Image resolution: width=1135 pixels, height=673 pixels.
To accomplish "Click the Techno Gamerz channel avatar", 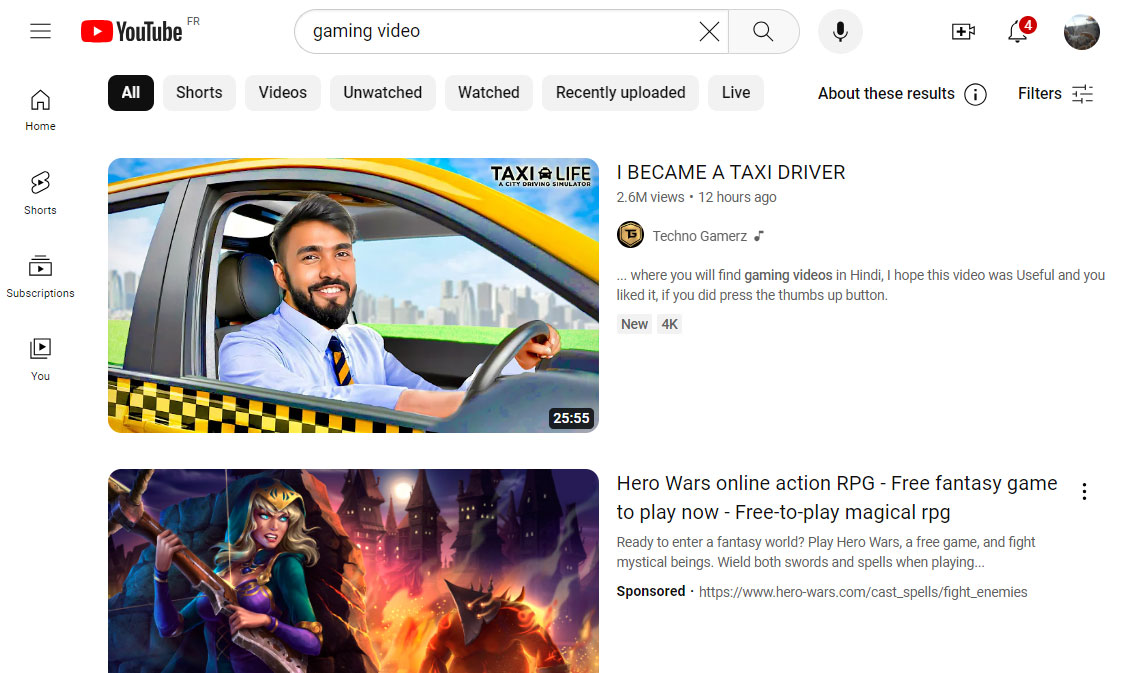I will coord(630,234).
